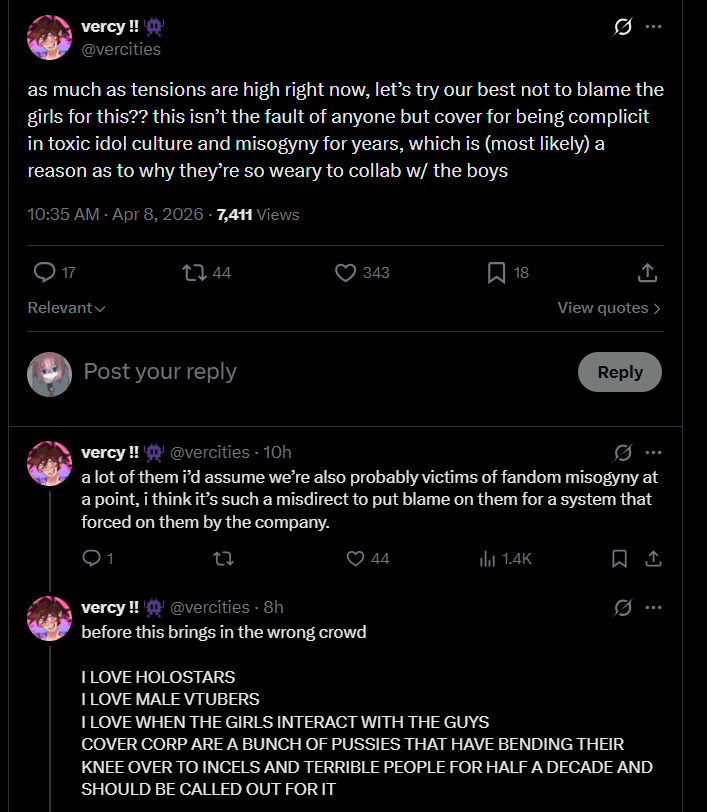Share the main post
707x812 pixels.
point(647,272)
